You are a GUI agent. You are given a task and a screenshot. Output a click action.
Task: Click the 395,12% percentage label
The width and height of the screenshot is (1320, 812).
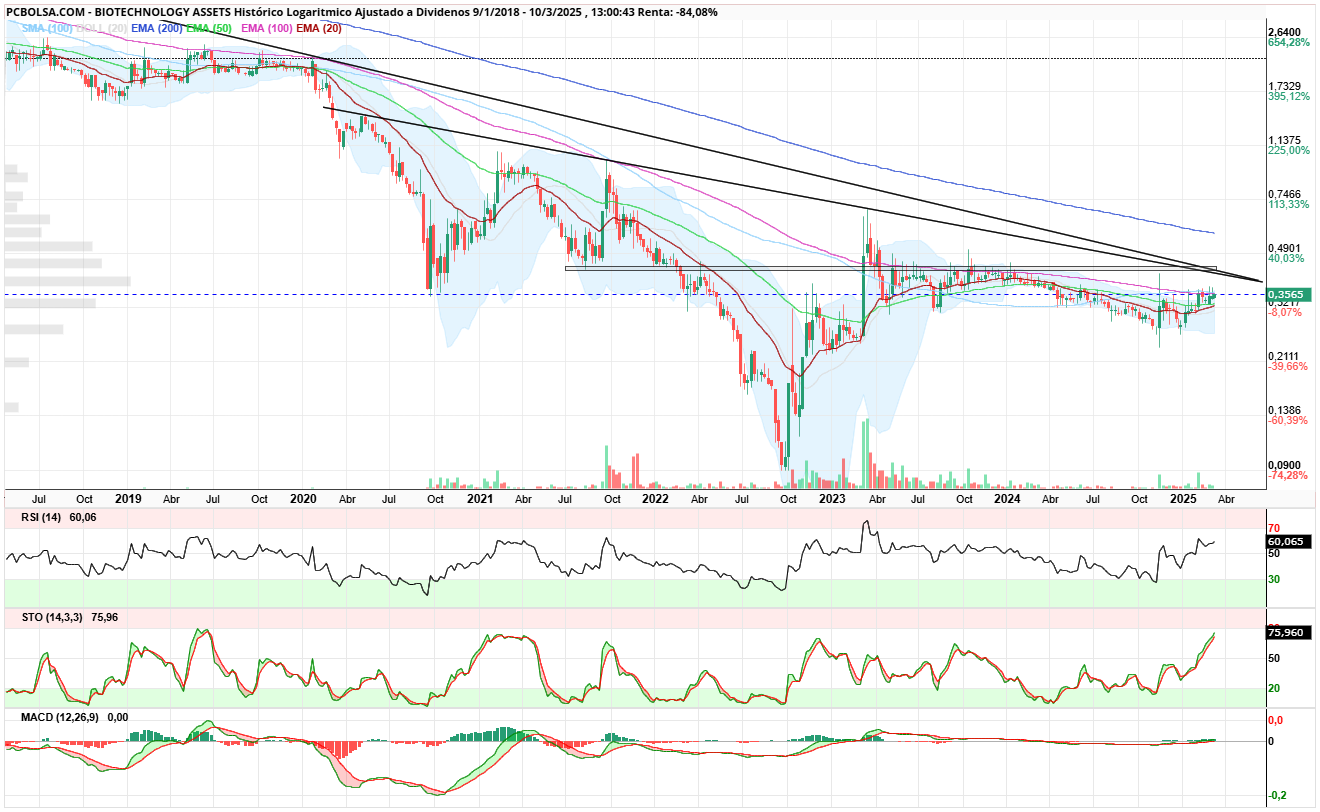click(x=1288, y=97)
